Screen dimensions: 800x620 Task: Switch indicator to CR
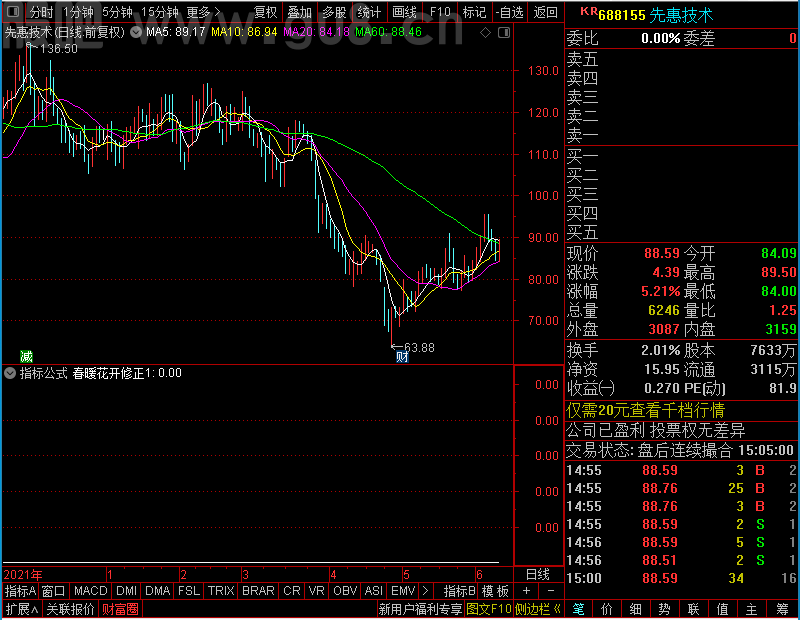tap(292, 591)
